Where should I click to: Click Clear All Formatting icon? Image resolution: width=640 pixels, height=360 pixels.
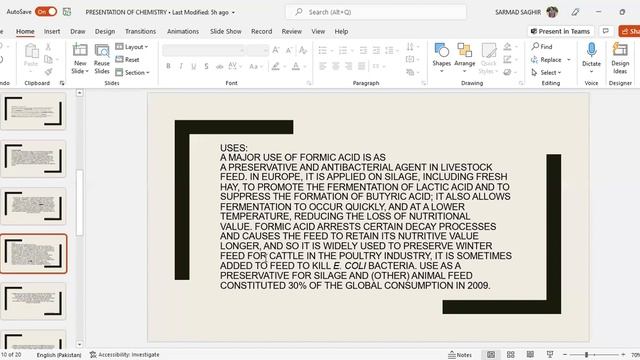click(x=303, y=50)
